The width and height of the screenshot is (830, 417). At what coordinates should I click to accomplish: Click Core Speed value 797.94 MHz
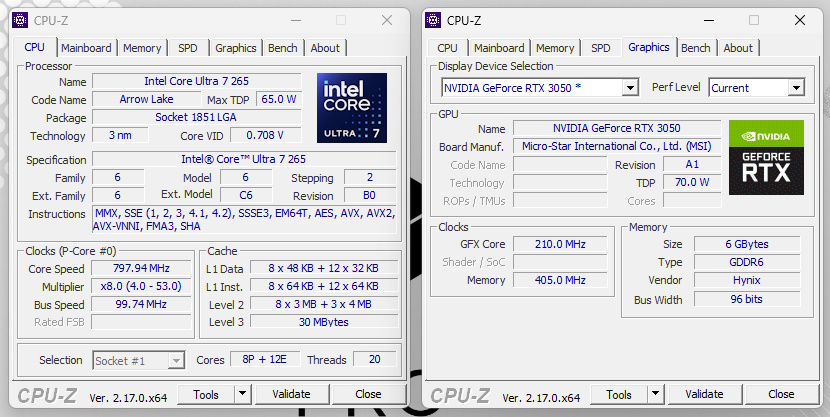click(x=141, y=268)
